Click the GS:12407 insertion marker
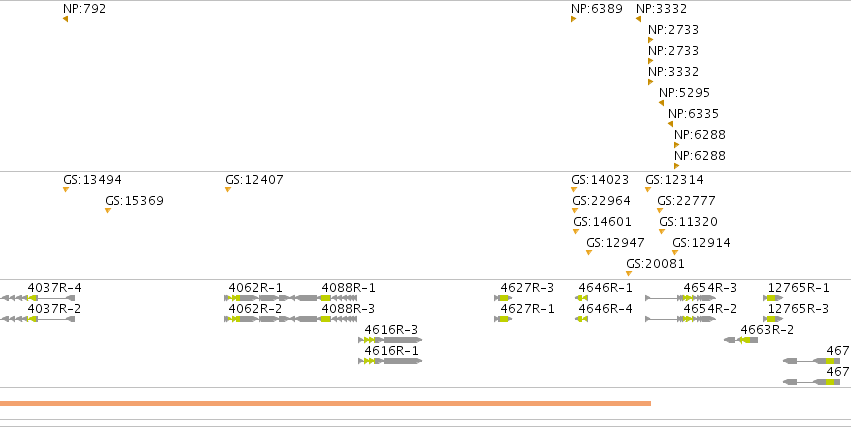This screenshot has height=427, width=851. 228,189
